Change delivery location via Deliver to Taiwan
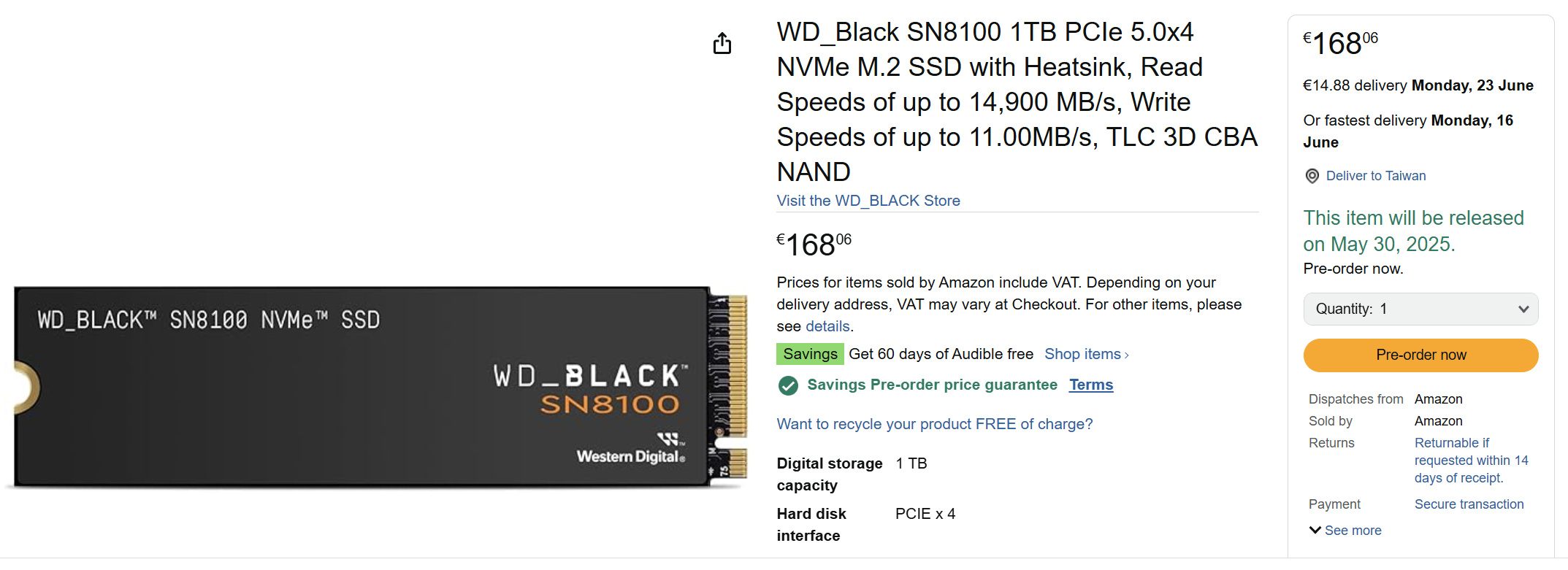 (1375, 176)
